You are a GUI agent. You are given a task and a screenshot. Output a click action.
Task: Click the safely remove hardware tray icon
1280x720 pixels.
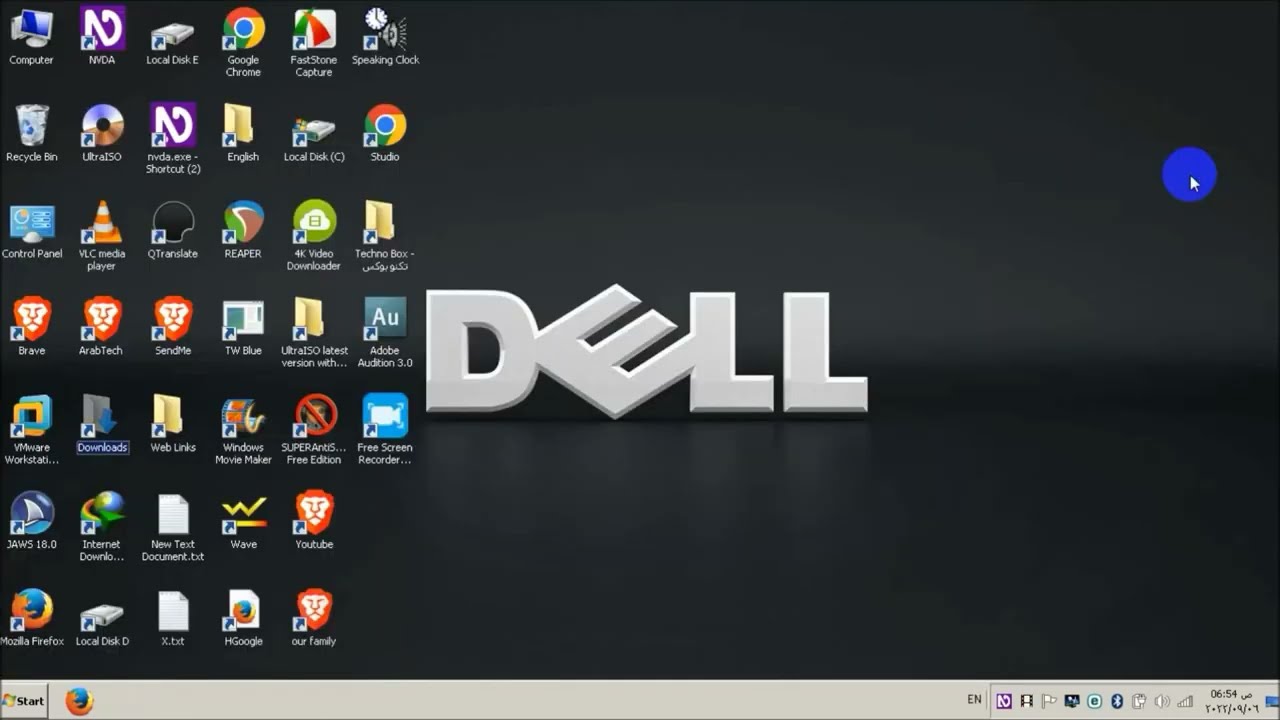[1139, 701]
